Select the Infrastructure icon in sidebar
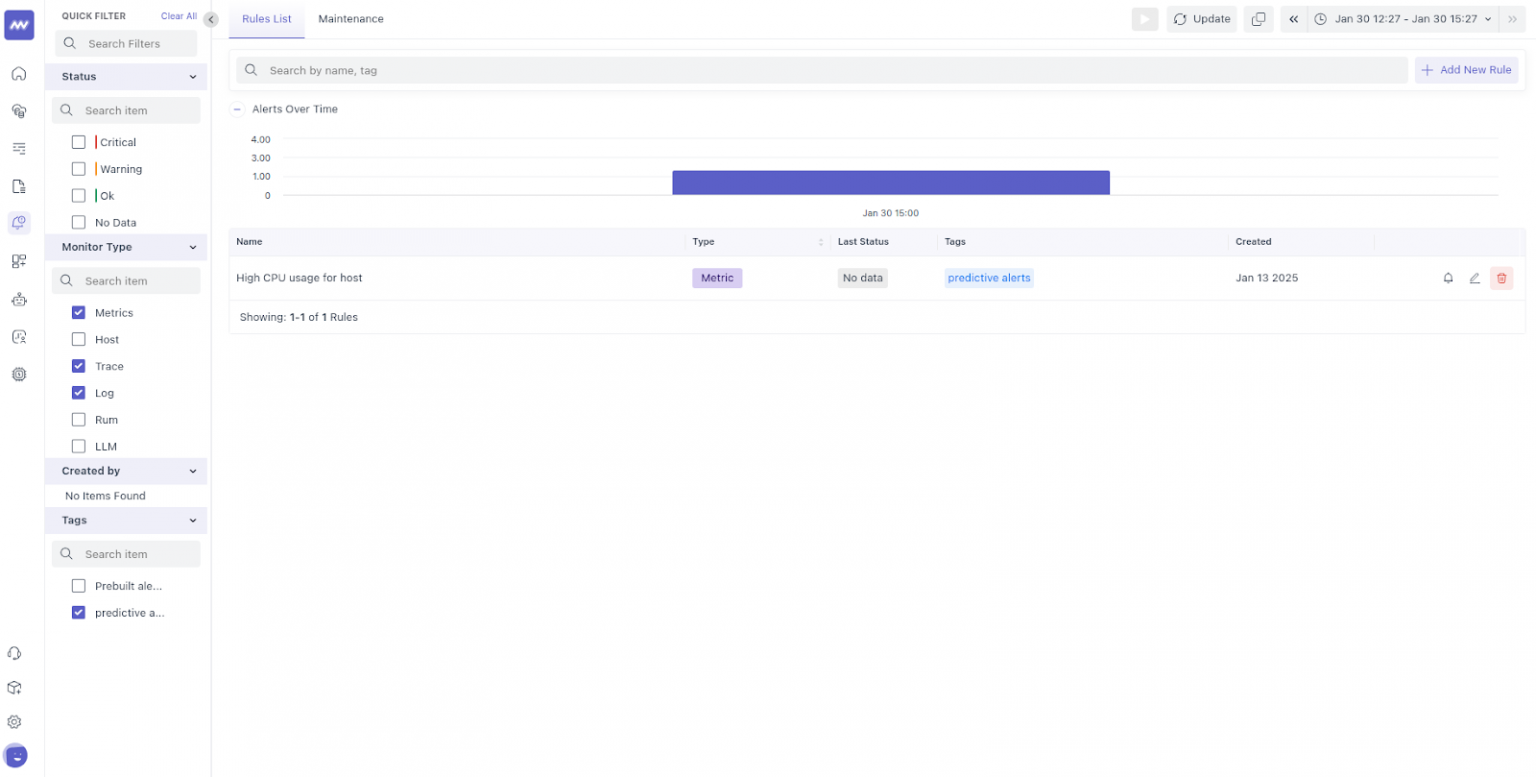The image size is (1536, 777). (x=18, y=111)
